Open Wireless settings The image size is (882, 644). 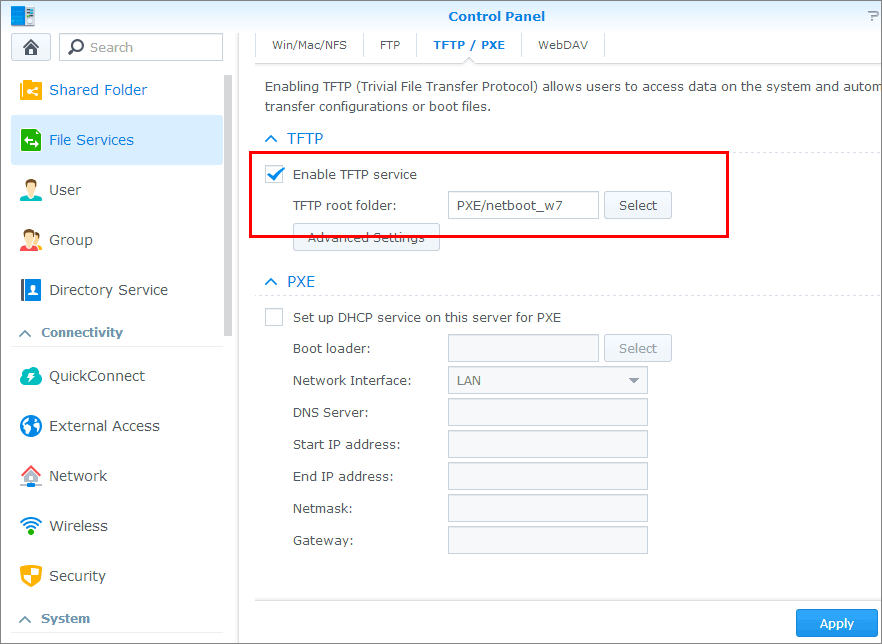tap(29, 525)
